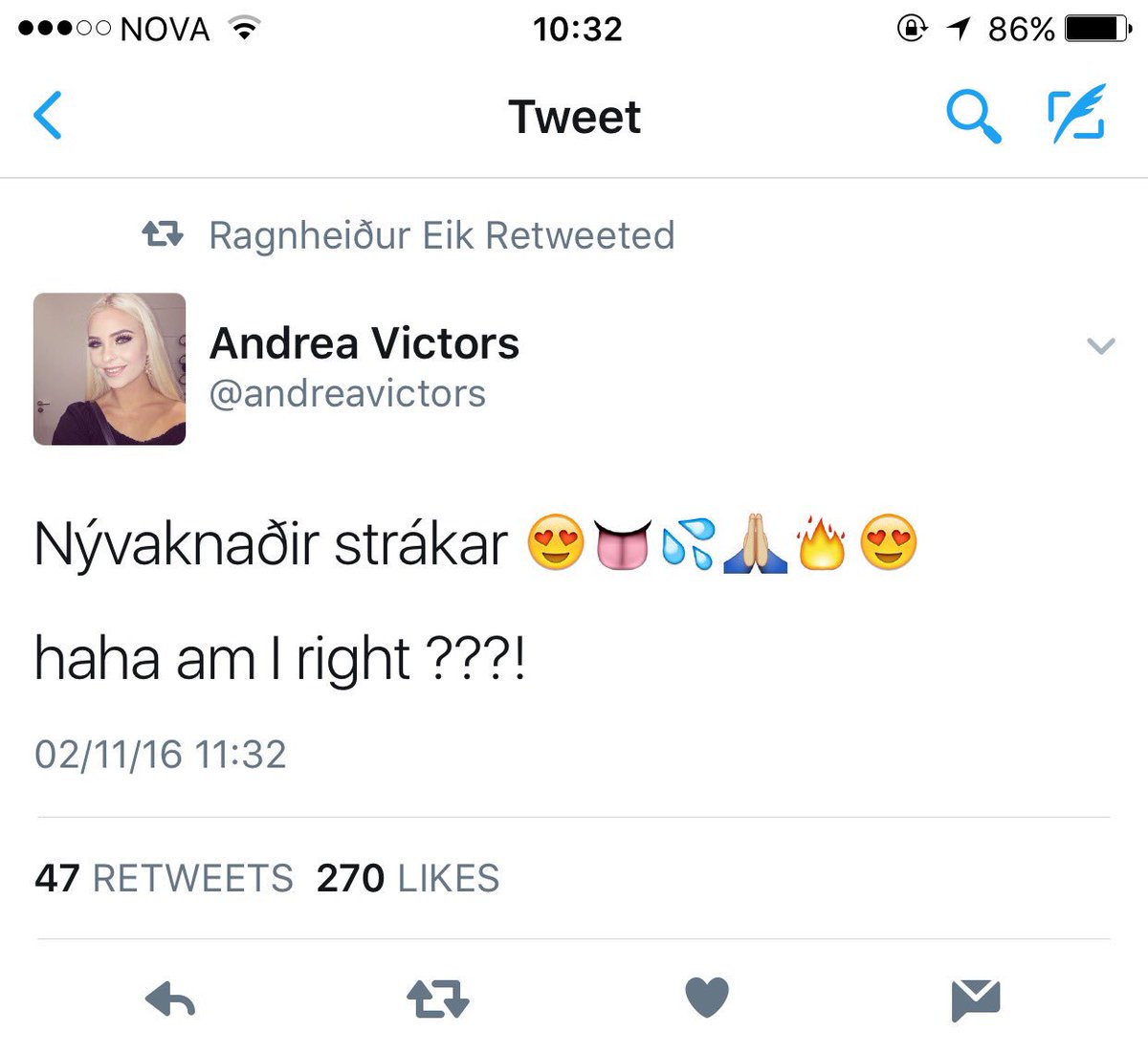Open search with magnifier icon
This screenshot has width=1148, height=1054.
point(974,118)
